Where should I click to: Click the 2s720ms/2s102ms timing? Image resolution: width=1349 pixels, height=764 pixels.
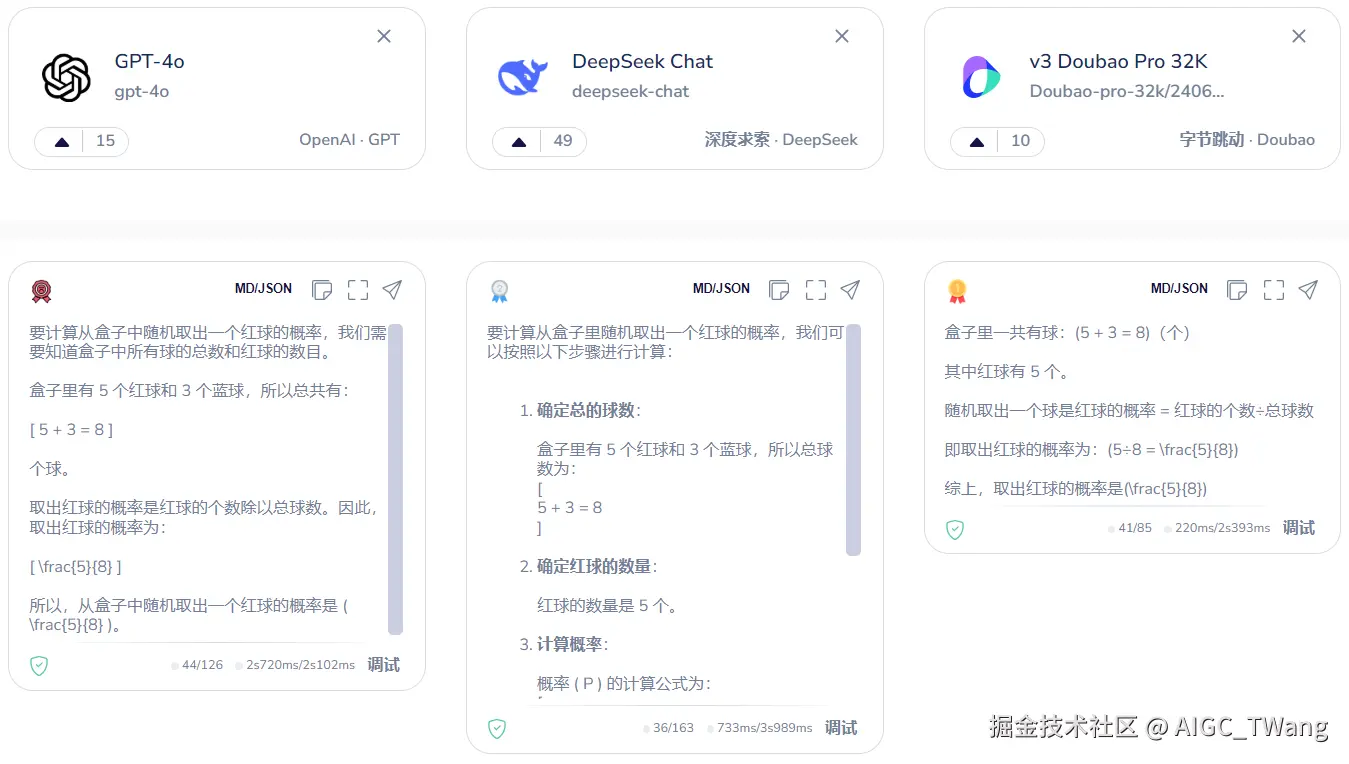(x=300, y=665)
